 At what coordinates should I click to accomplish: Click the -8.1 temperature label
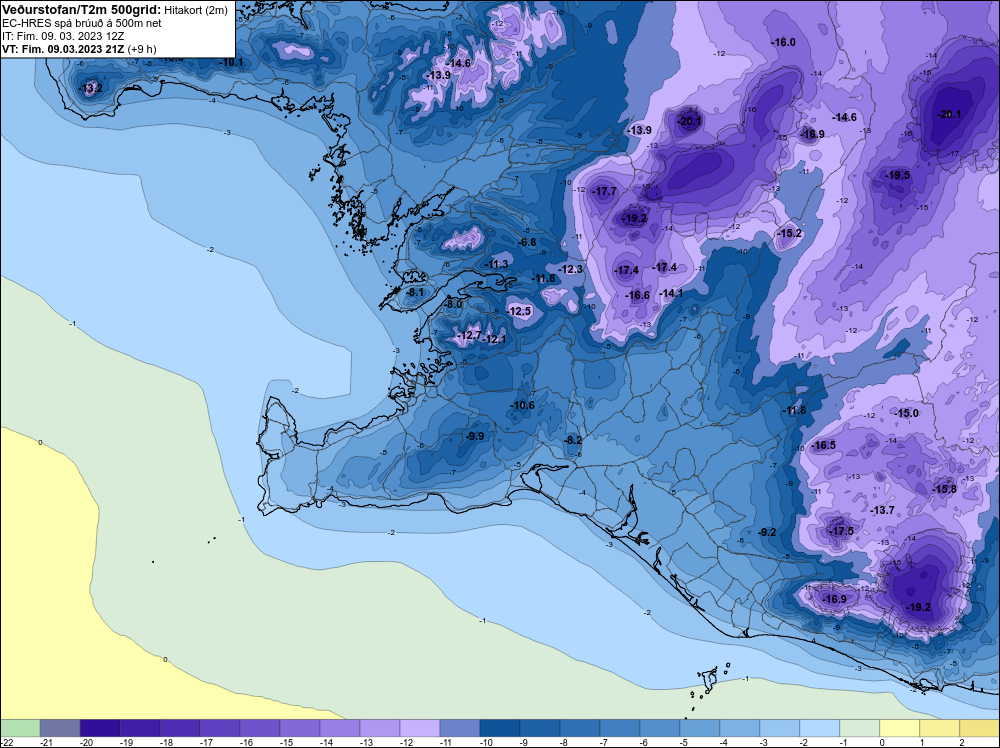tap(415, 292)
